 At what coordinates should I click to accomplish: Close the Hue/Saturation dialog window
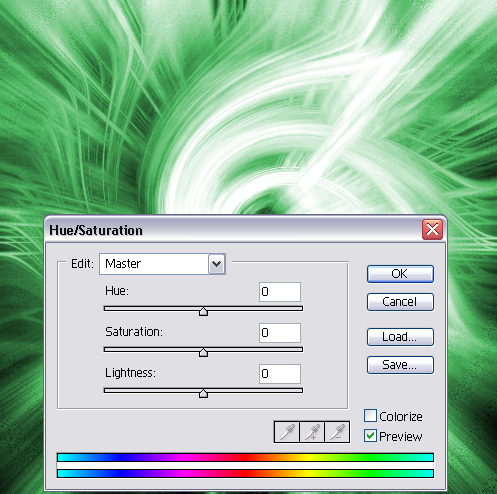[432, 230]
